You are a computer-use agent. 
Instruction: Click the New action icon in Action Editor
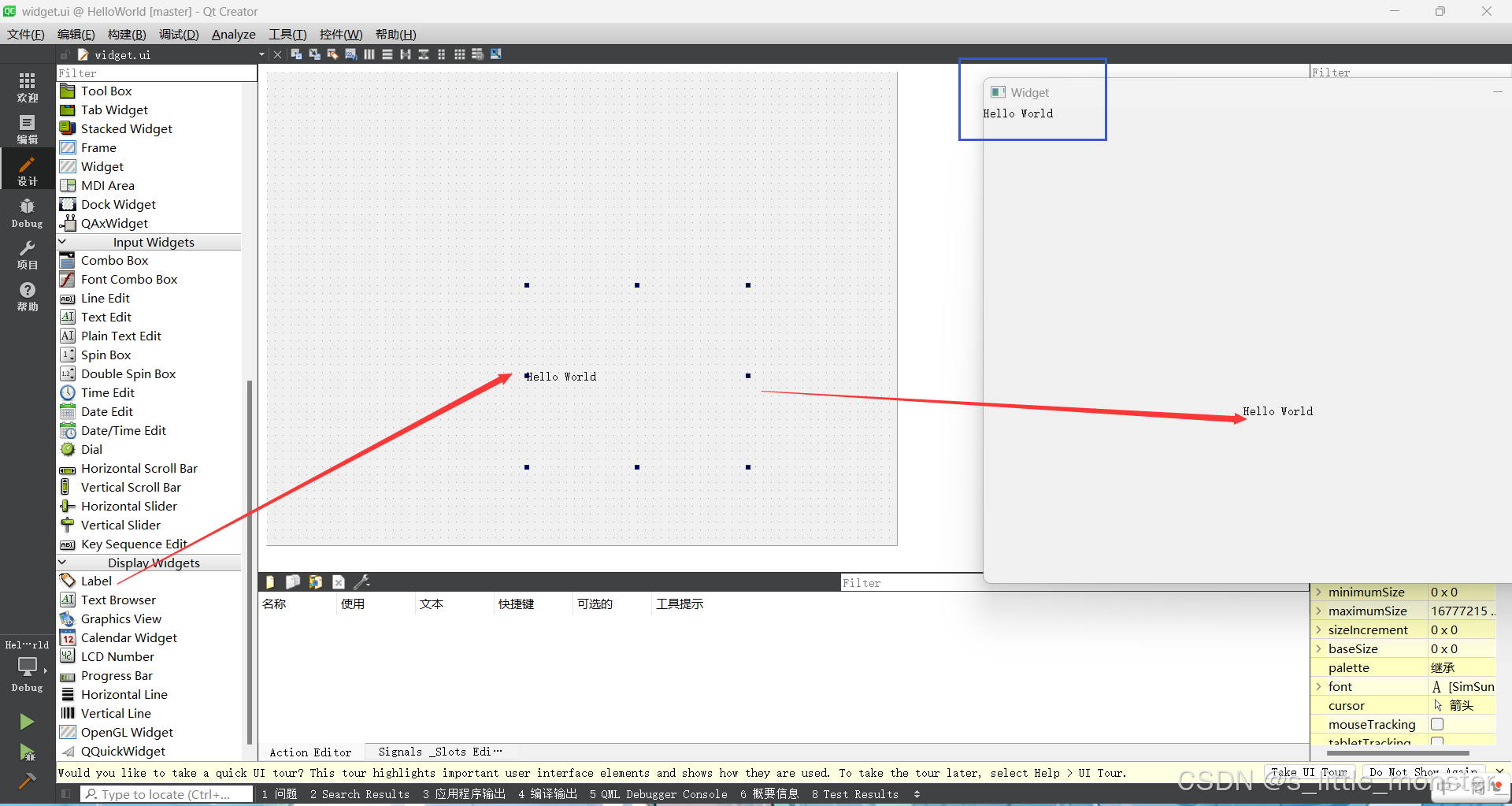(x=269, y=582)
